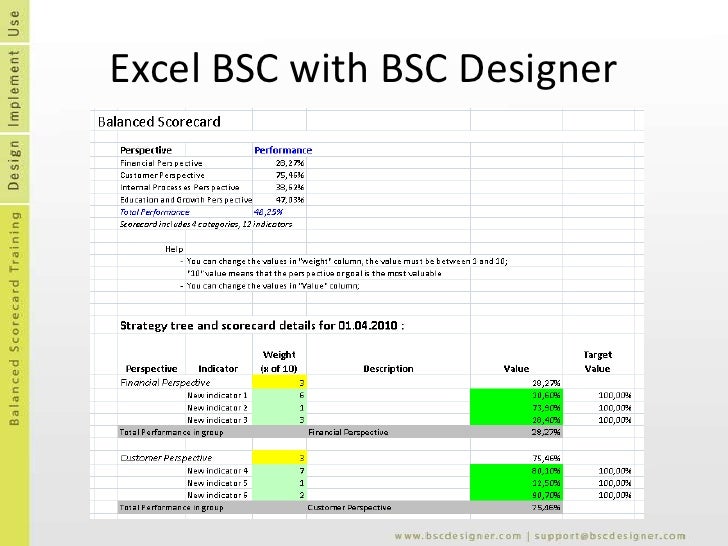Select the green 28,40% value cell
This screenshot has width=728, height=546.
[x=516, y=420]
